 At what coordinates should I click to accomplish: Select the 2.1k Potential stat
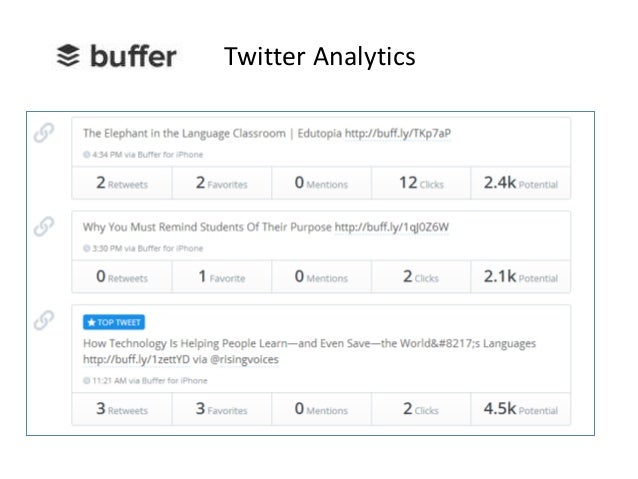(x=520, y=277)
